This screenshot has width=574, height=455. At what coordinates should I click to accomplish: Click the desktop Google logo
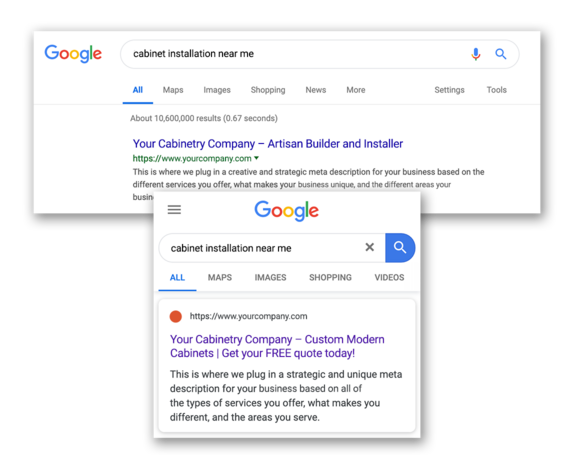pyautogui.click(x=73, y=54)
